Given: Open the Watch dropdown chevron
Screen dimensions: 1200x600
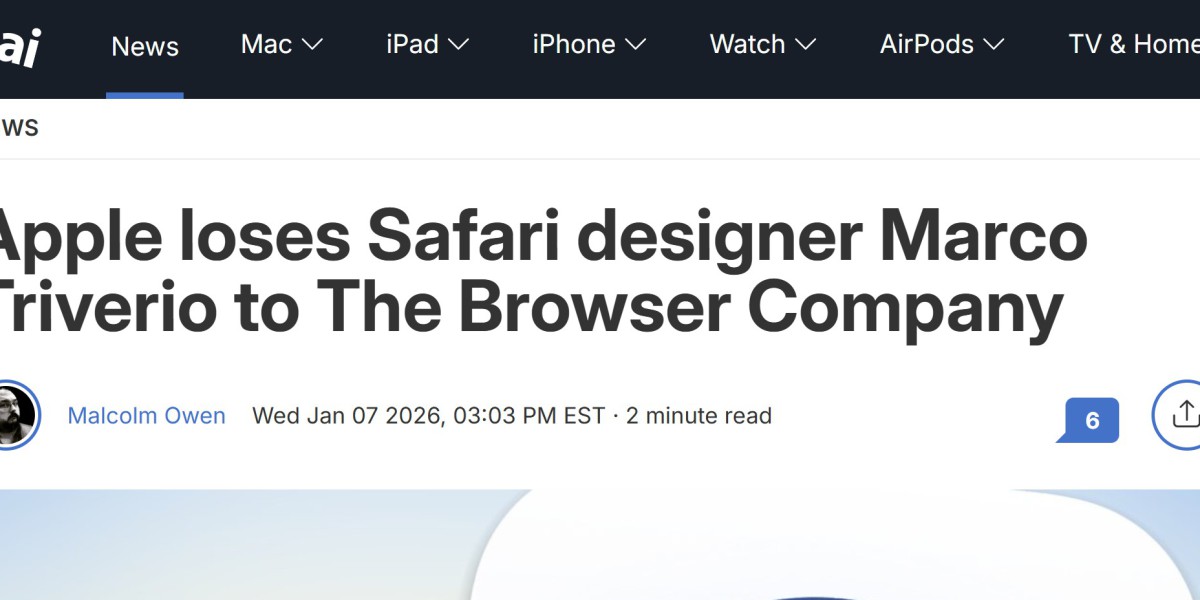Looking at the screenshot, I should click(806, 45).
